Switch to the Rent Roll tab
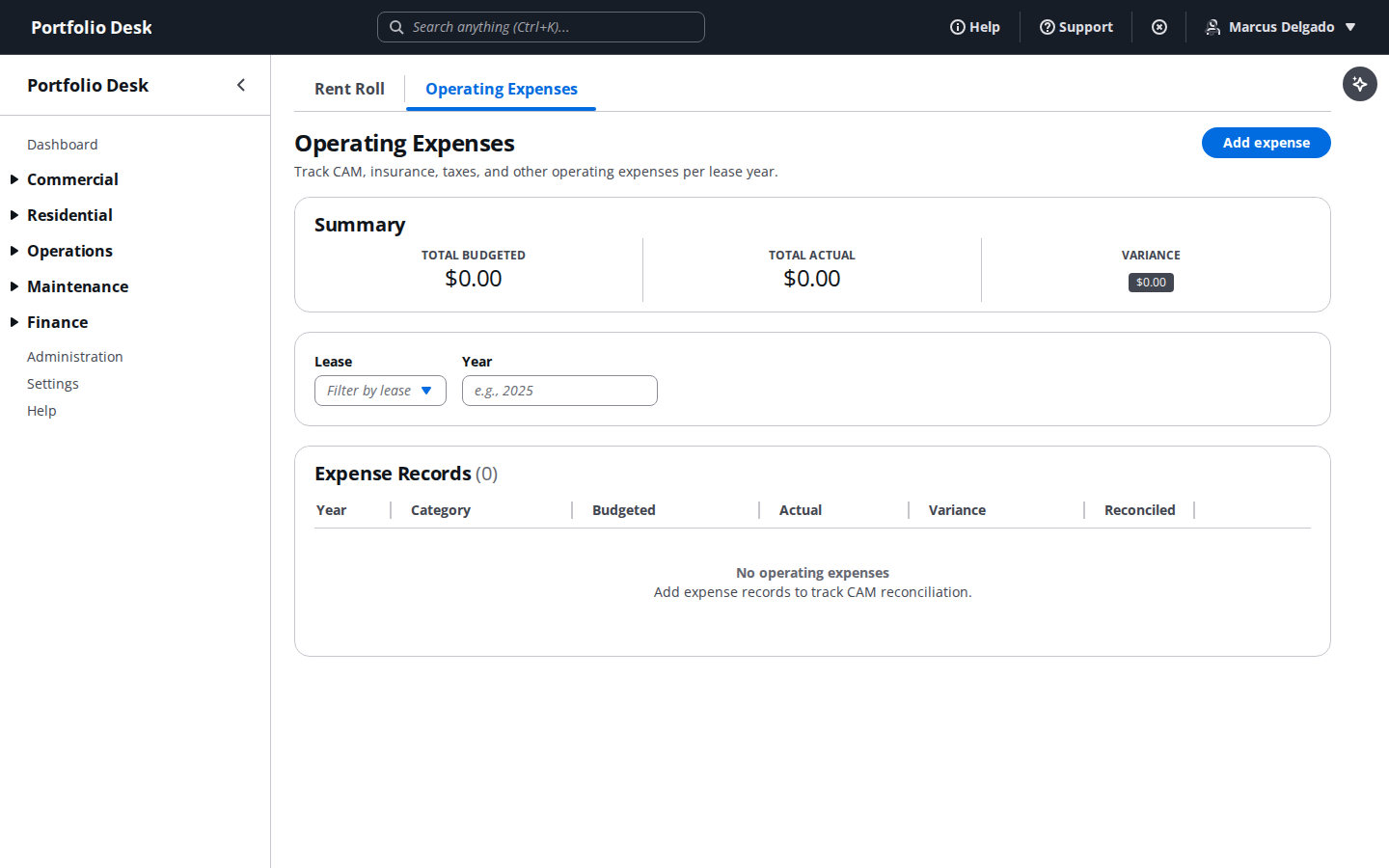This screenshot has height=868, width=1389. click(349, 89)
